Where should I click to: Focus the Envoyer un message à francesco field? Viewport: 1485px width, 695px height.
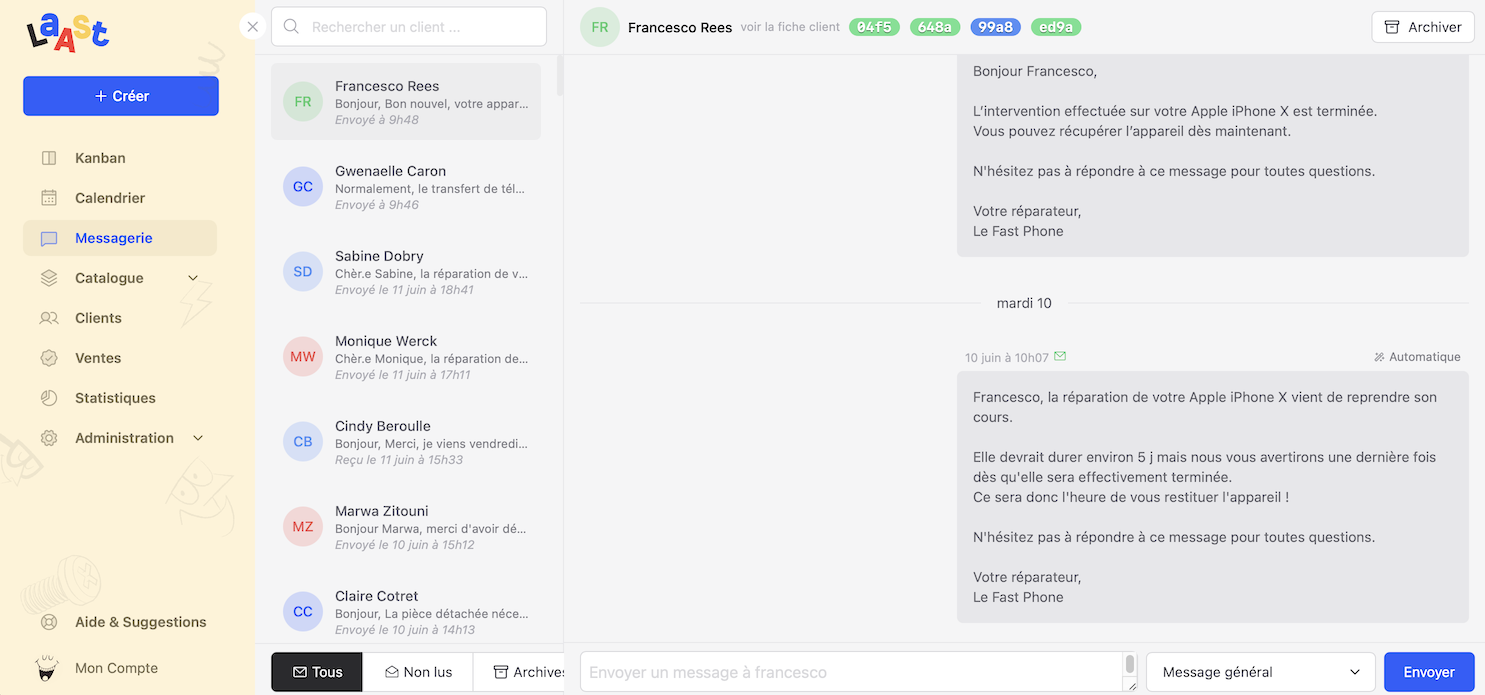851,672
